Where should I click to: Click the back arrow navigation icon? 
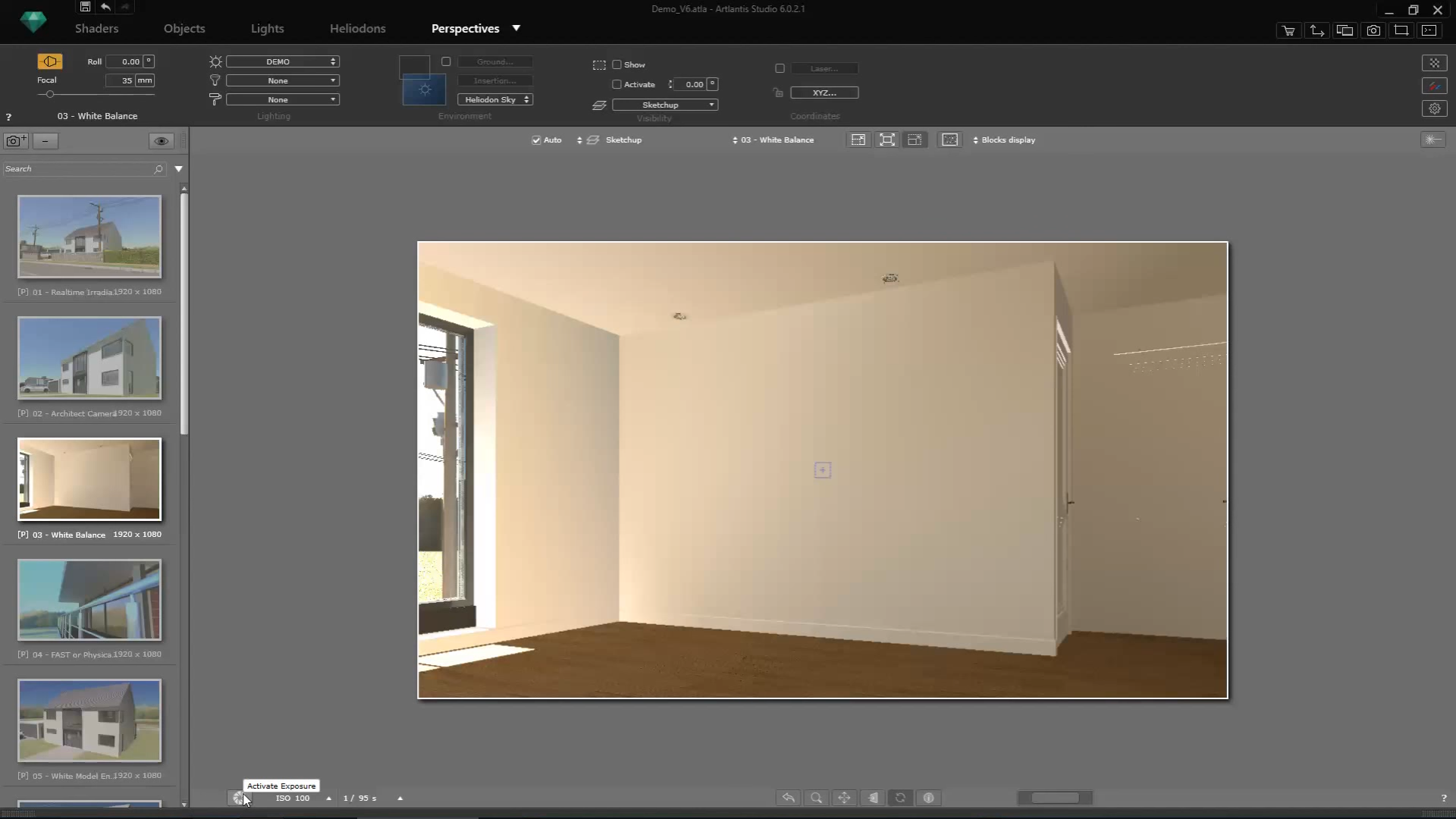click(x=789, y=799)
